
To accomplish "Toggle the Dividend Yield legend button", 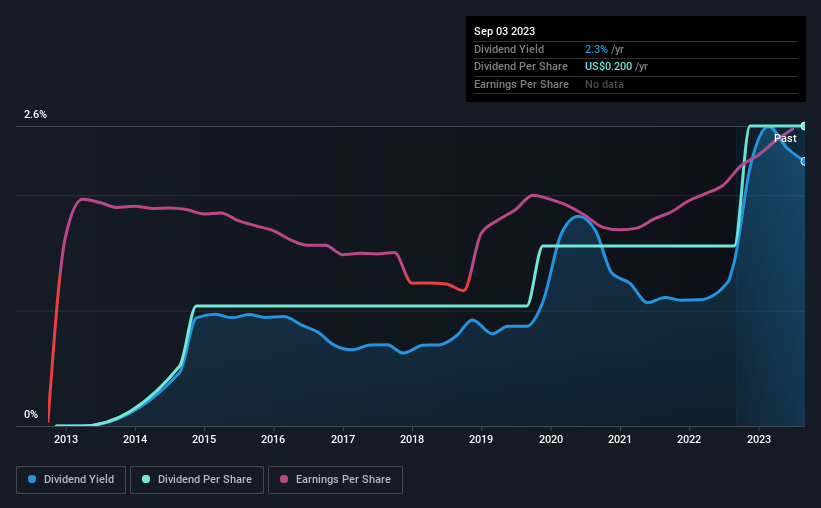I will (71, 480).
